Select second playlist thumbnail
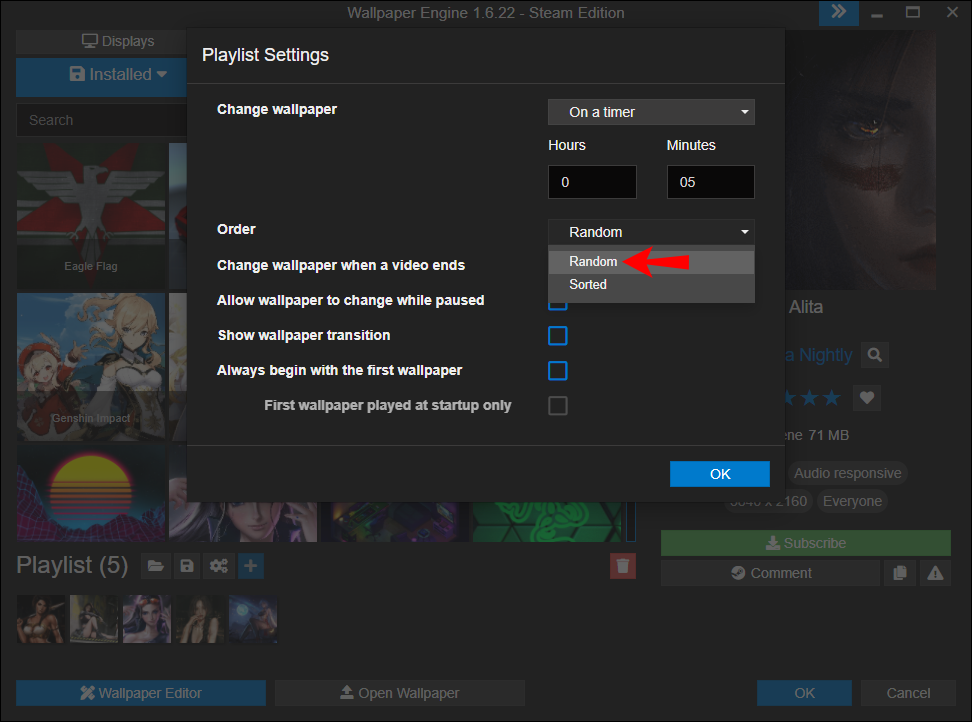This screenshot has height=722, width=972. 94,619
